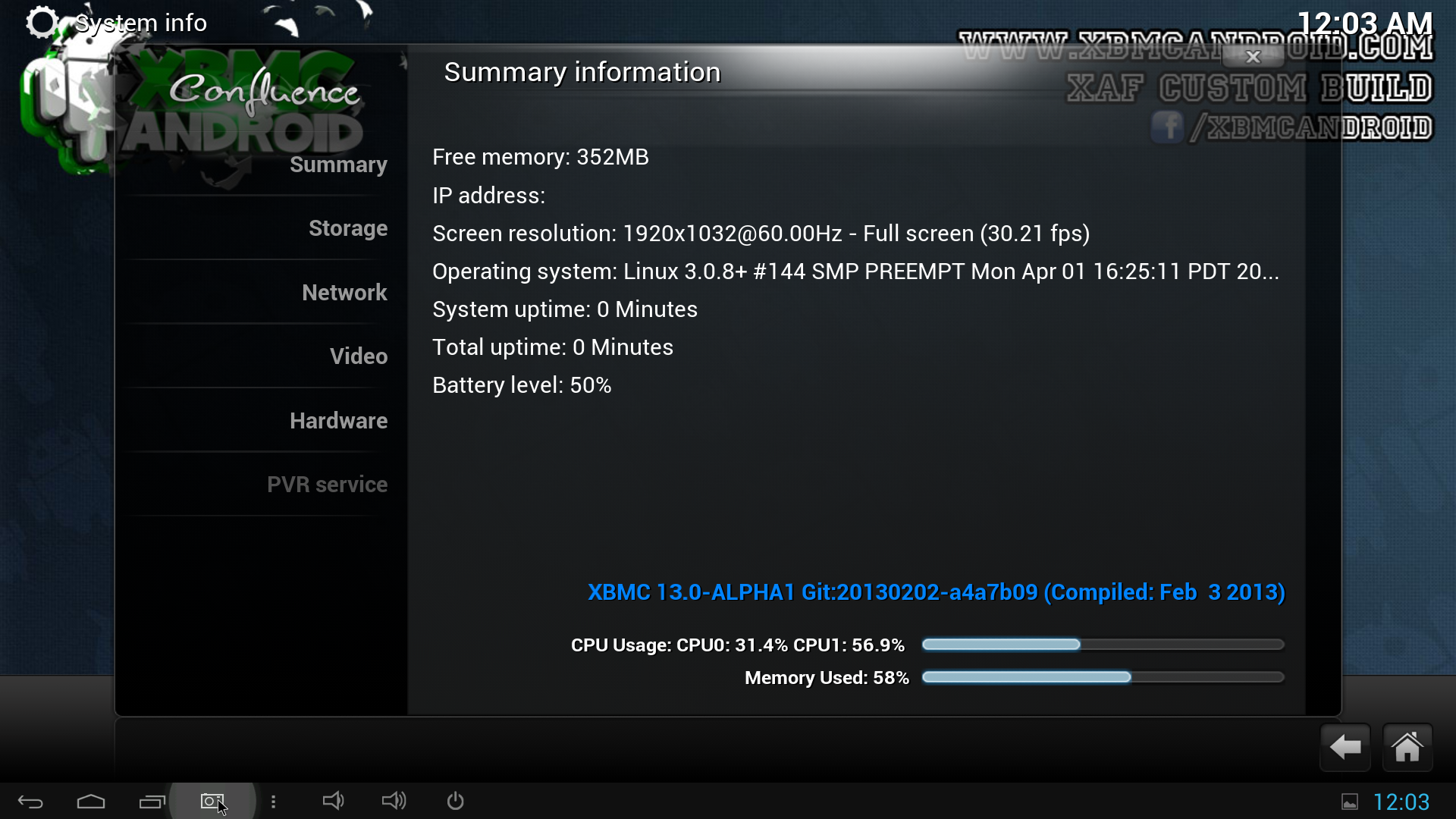The width and height of the screenshot is (1456, 819).
Task: Show Hardware information
Action: click(338, 421)
